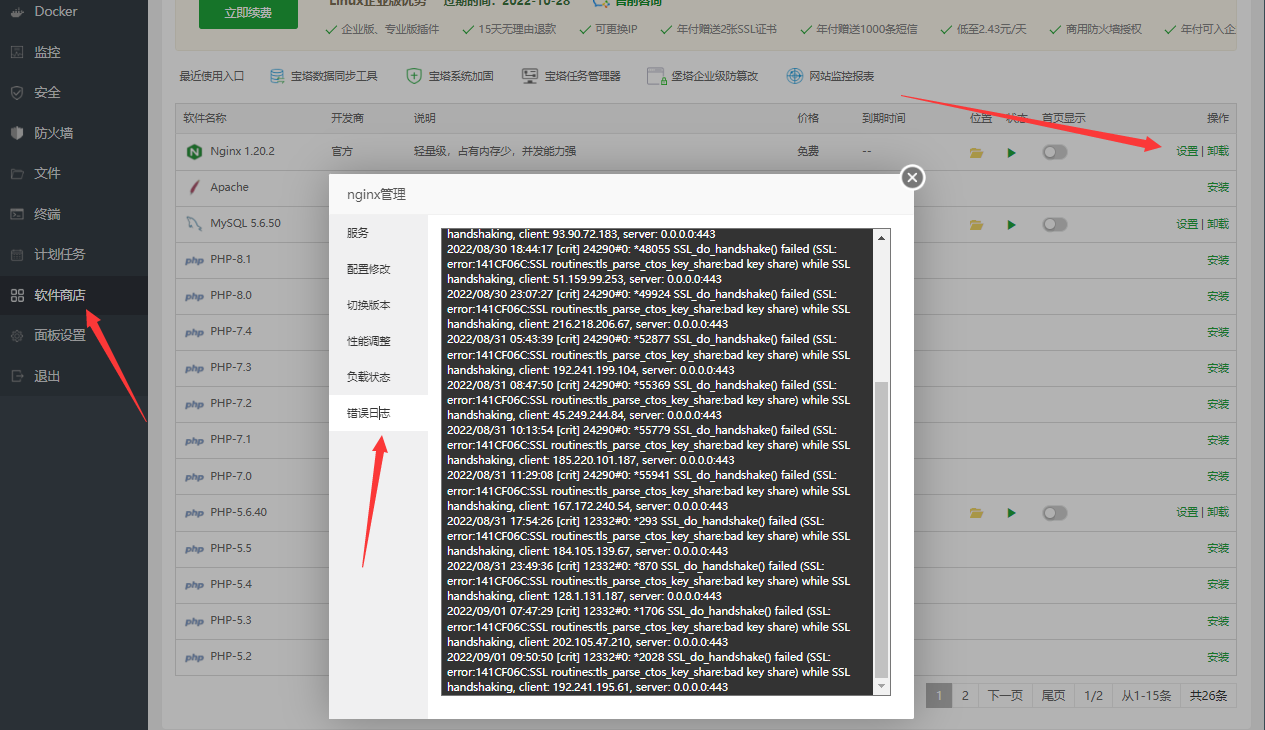Click the 退出 logout icon in sidebar
The width and height of the screenshot is (1265, 730).
click(16, 376)
